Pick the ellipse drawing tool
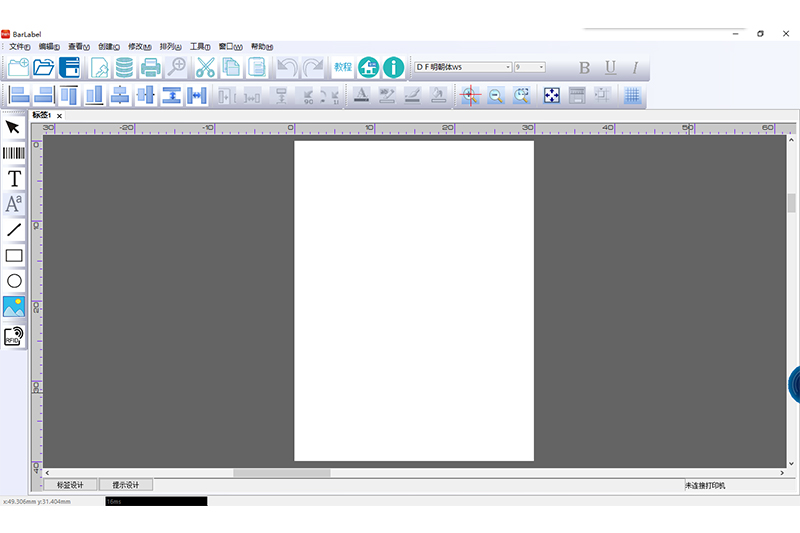 (x=14, y=281)
